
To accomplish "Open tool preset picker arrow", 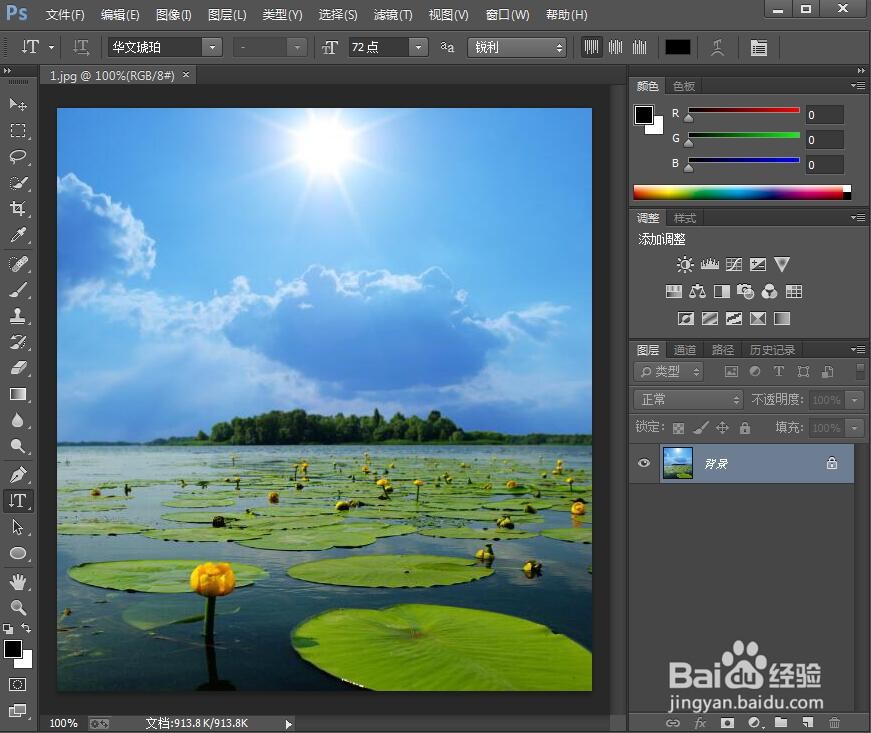I will pyautogui.click(x=52, y=48).
